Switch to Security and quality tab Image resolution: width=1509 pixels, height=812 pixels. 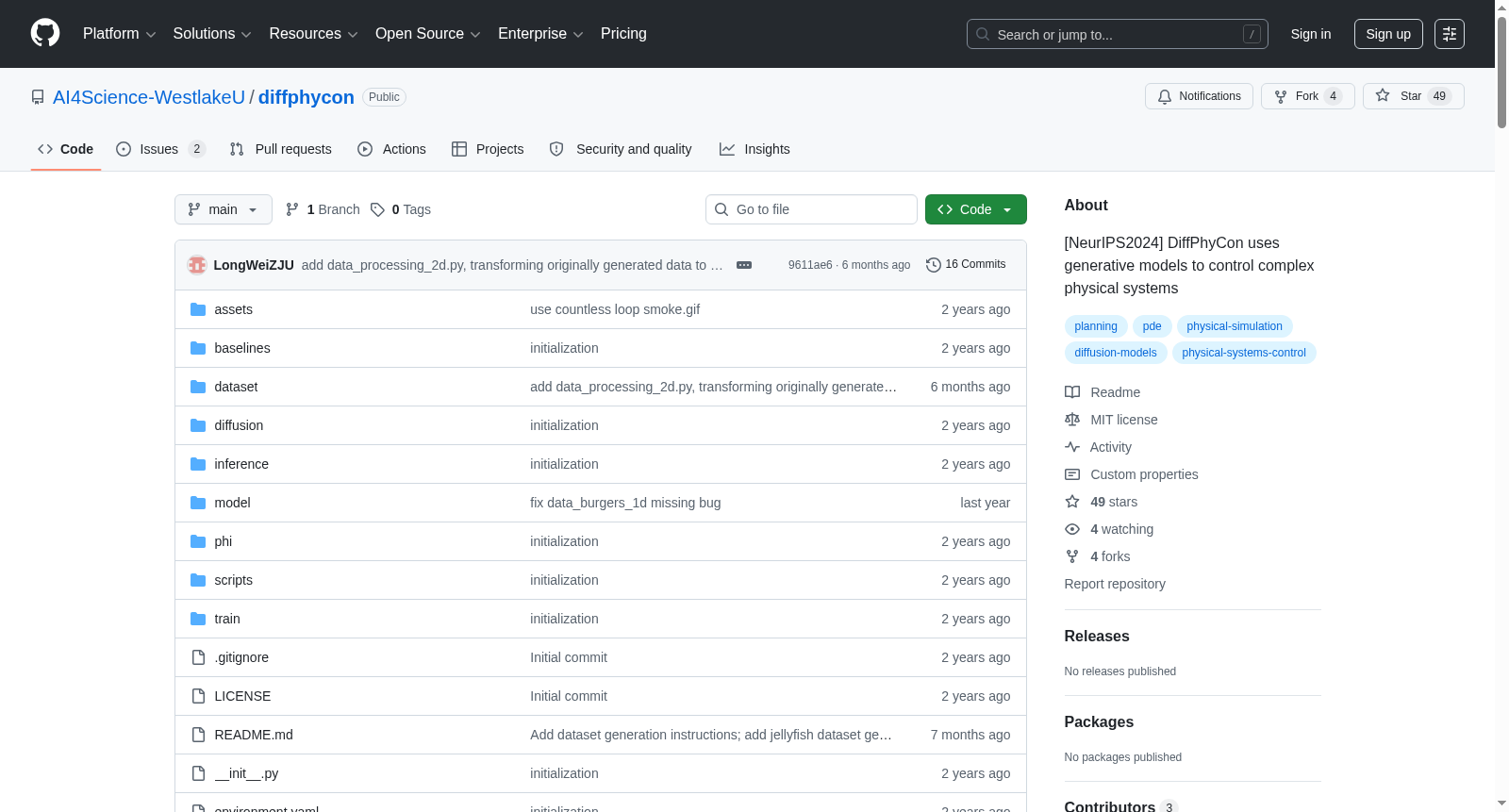click(x=621, y=149)
